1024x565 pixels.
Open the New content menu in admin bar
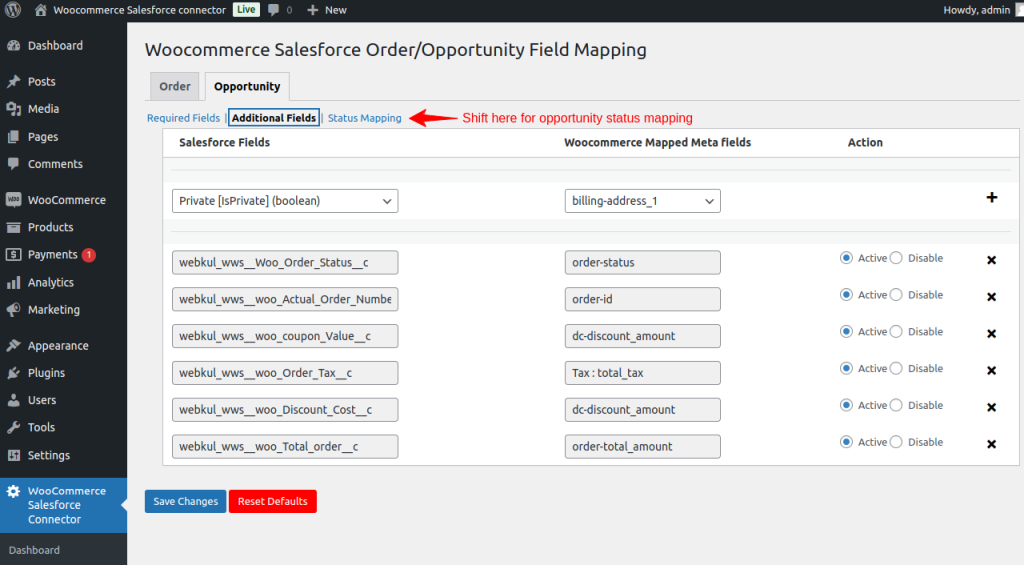(x=327, y=10)
